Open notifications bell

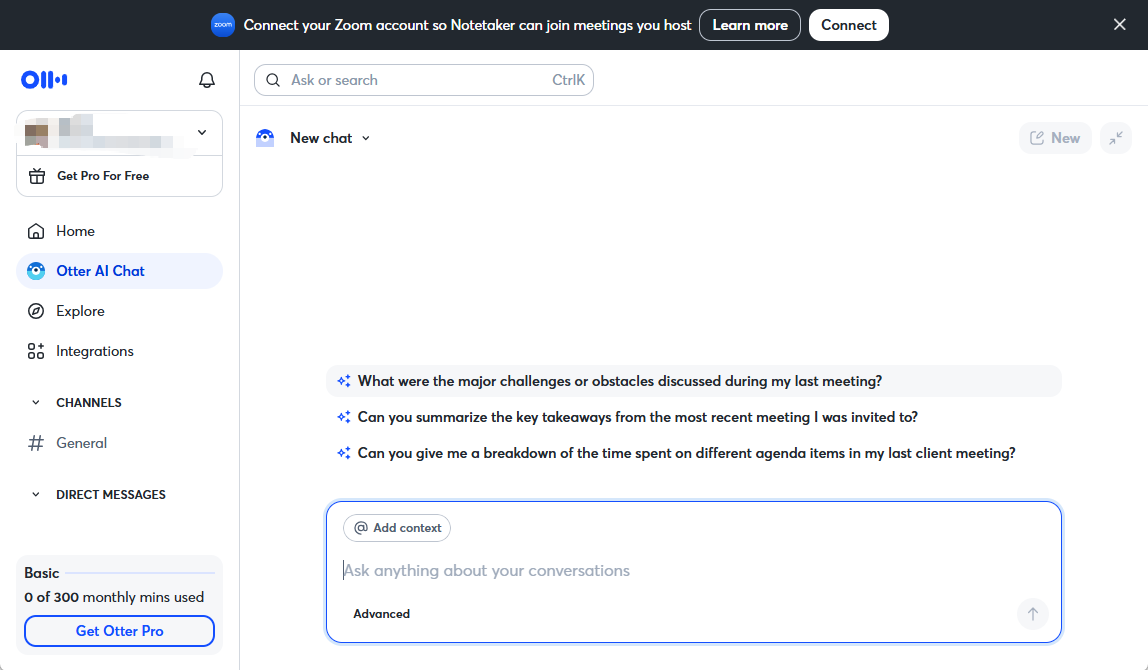click(207, 80)
